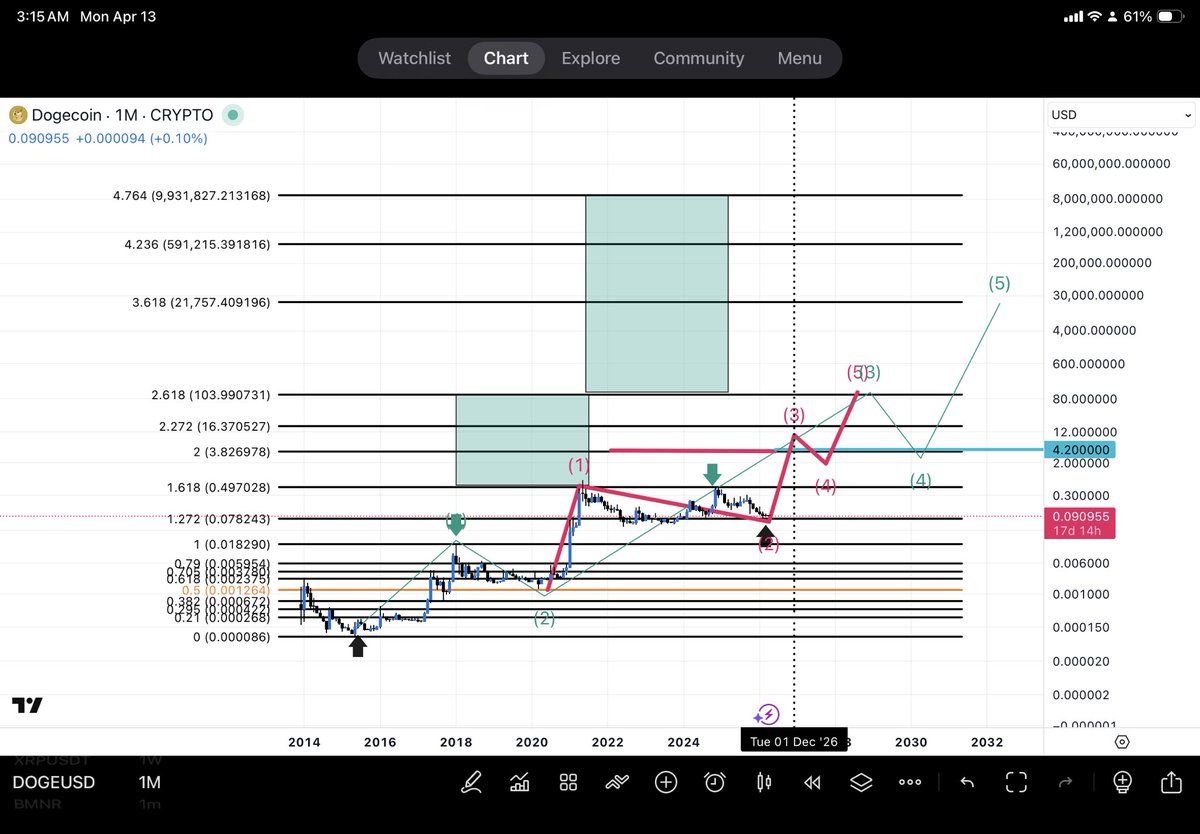Viewport: 1200px width, 834px height.
Task: Start bar replay with the rewind icon
Action: (812, 782)
